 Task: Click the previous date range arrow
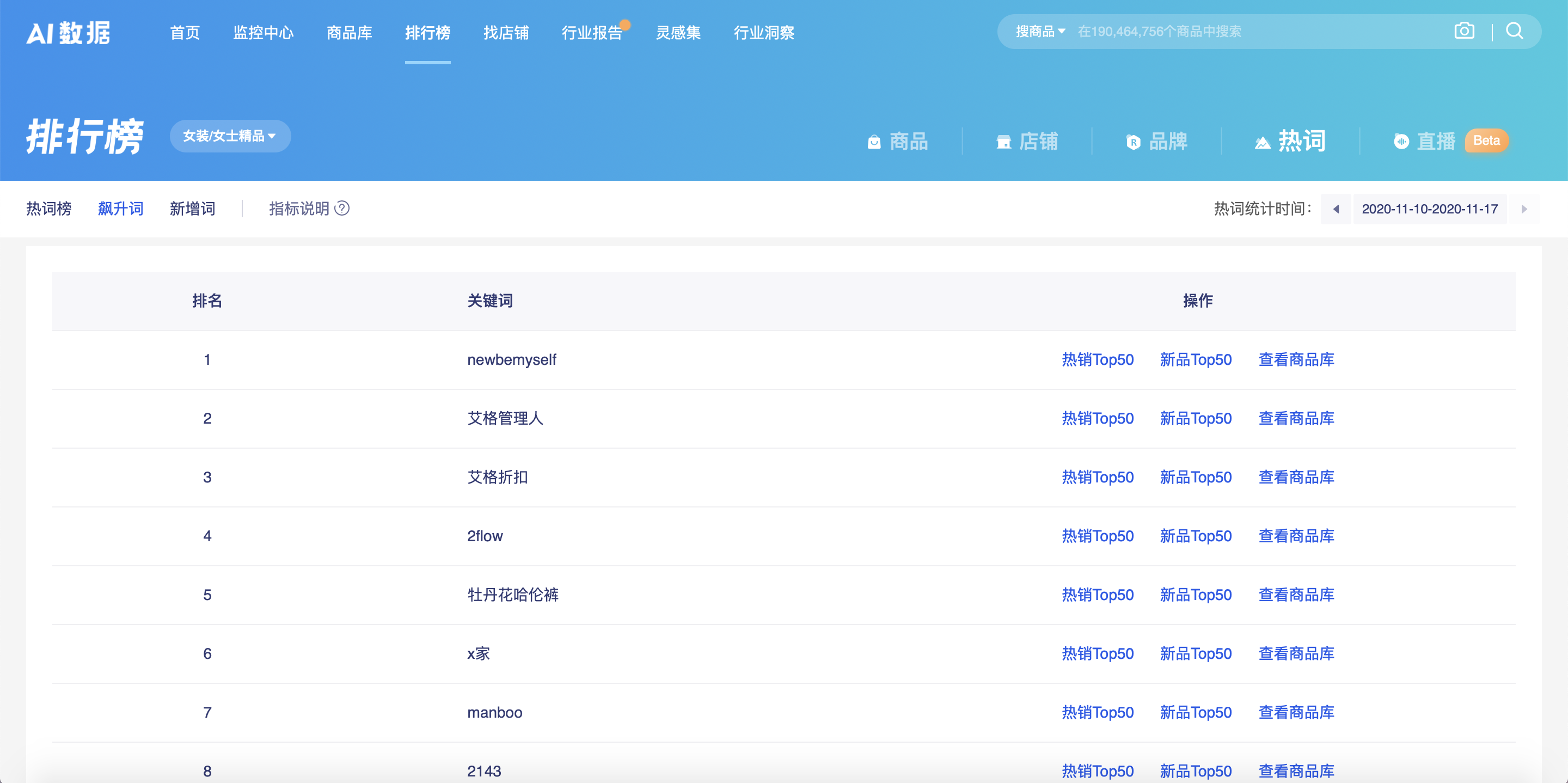click(x=1336, y=209)
